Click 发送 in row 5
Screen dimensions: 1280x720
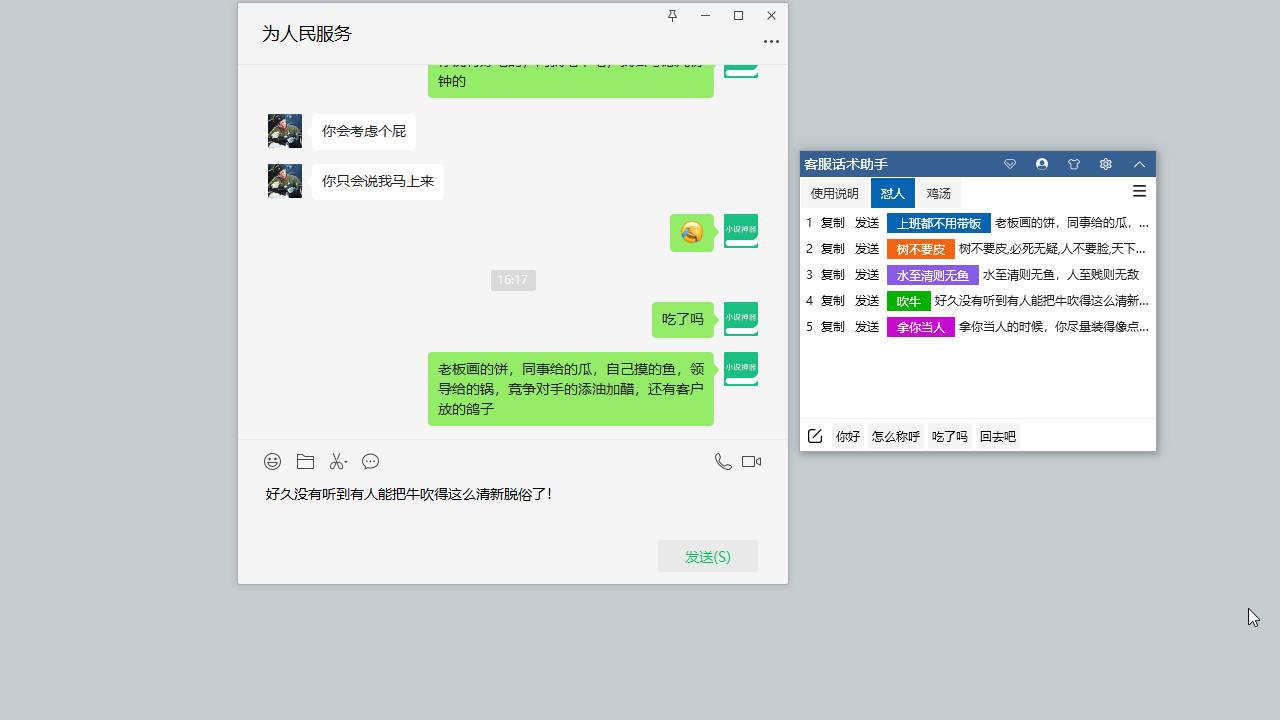867,327
